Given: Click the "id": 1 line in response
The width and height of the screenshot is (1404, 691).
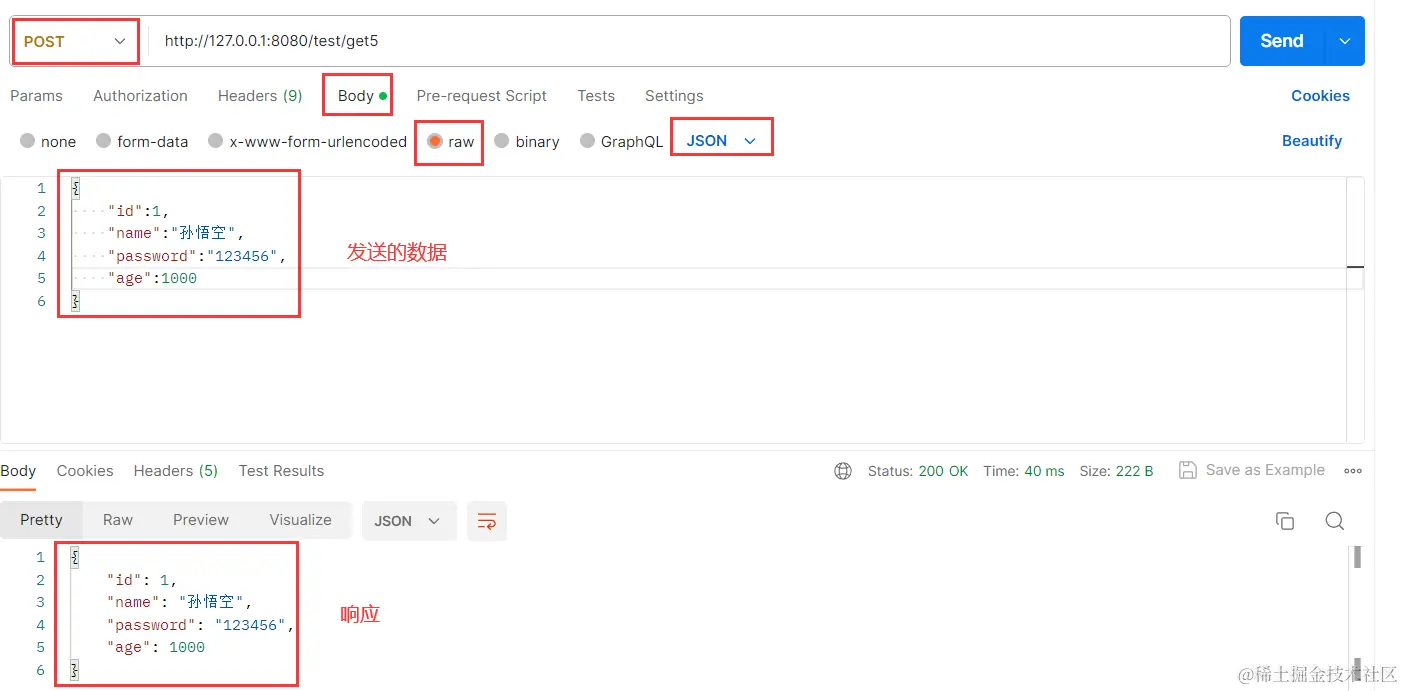Looking at the screenshot, I should coord(142,580).
